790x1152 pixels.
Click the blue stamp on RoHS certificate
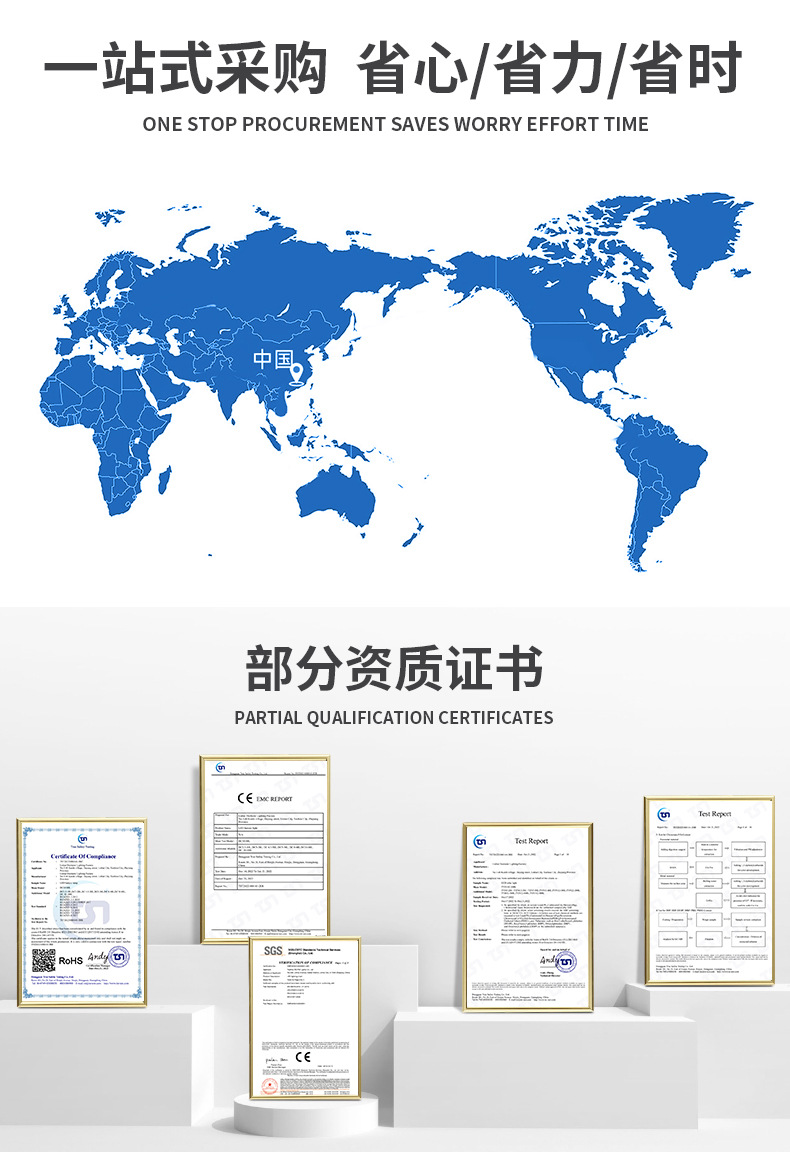pyautogui.click(x=118, y=957)
